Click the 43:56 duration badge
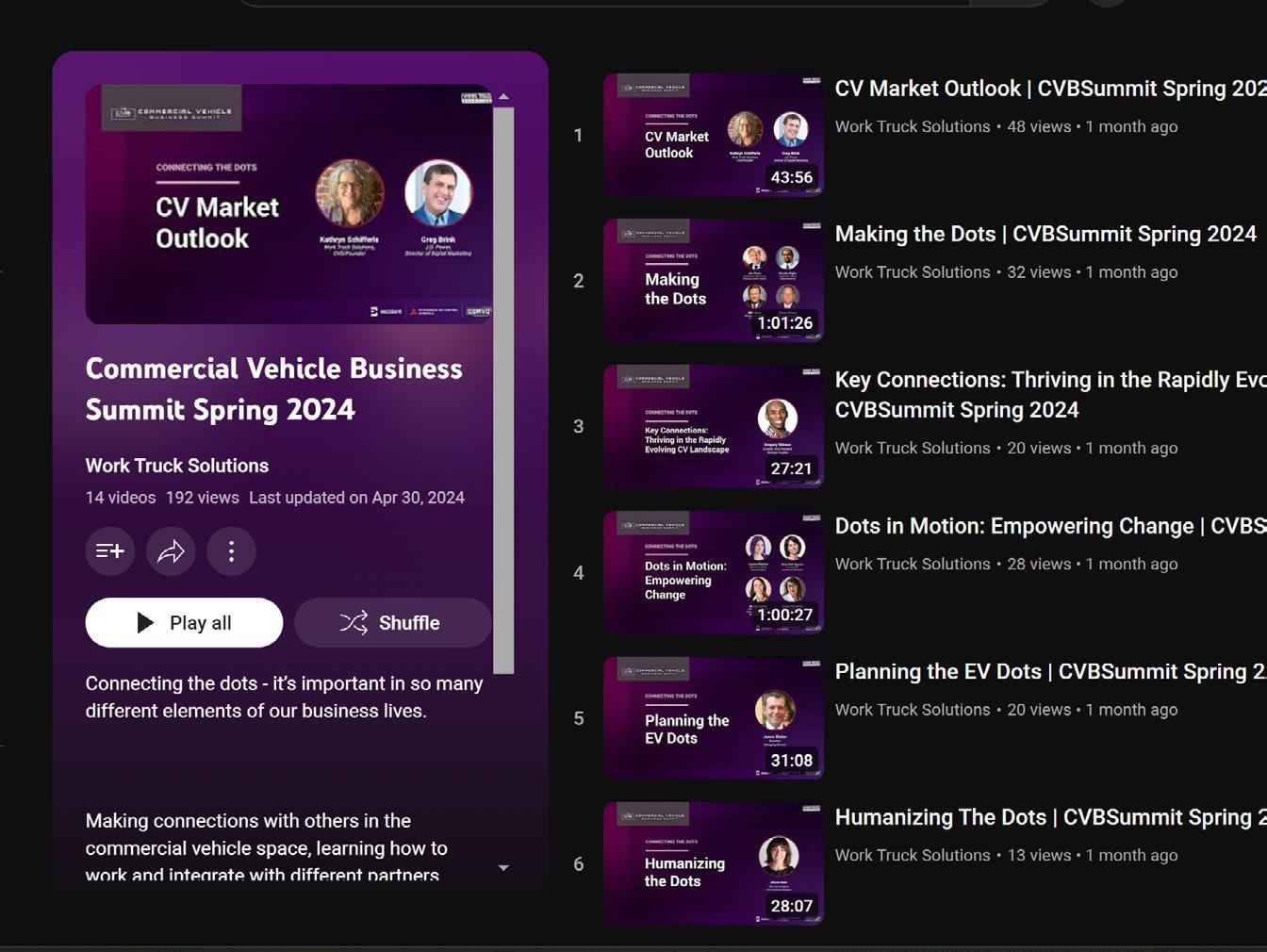 tap(792, 177)
